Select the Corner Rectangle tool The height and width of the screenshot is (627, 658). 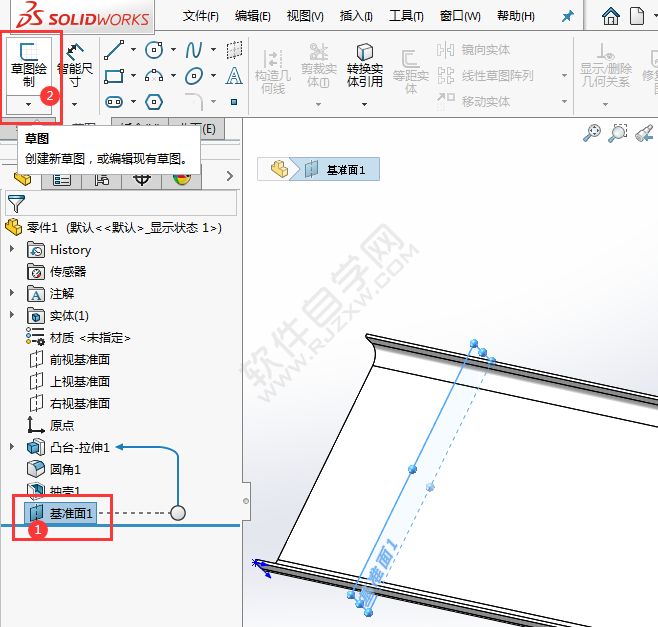click(114, 76)
